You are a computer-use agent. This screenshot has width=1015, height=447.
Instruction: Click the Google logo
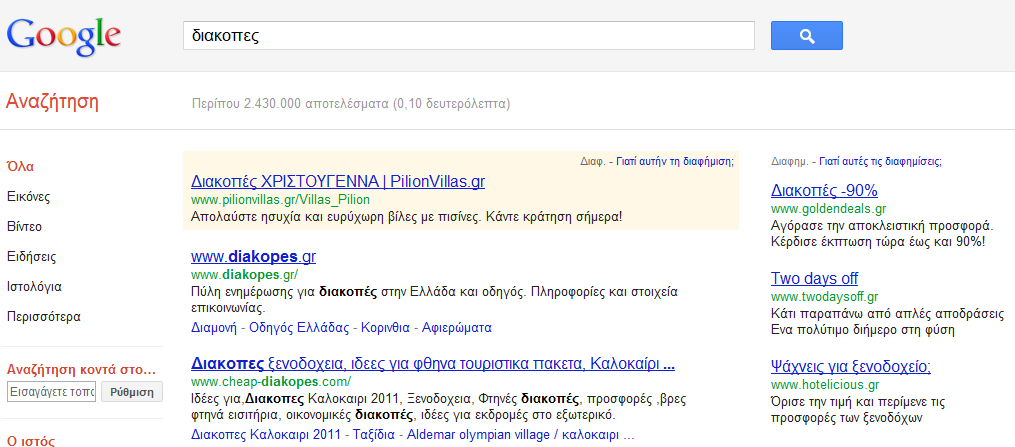[x=63, y=37]
